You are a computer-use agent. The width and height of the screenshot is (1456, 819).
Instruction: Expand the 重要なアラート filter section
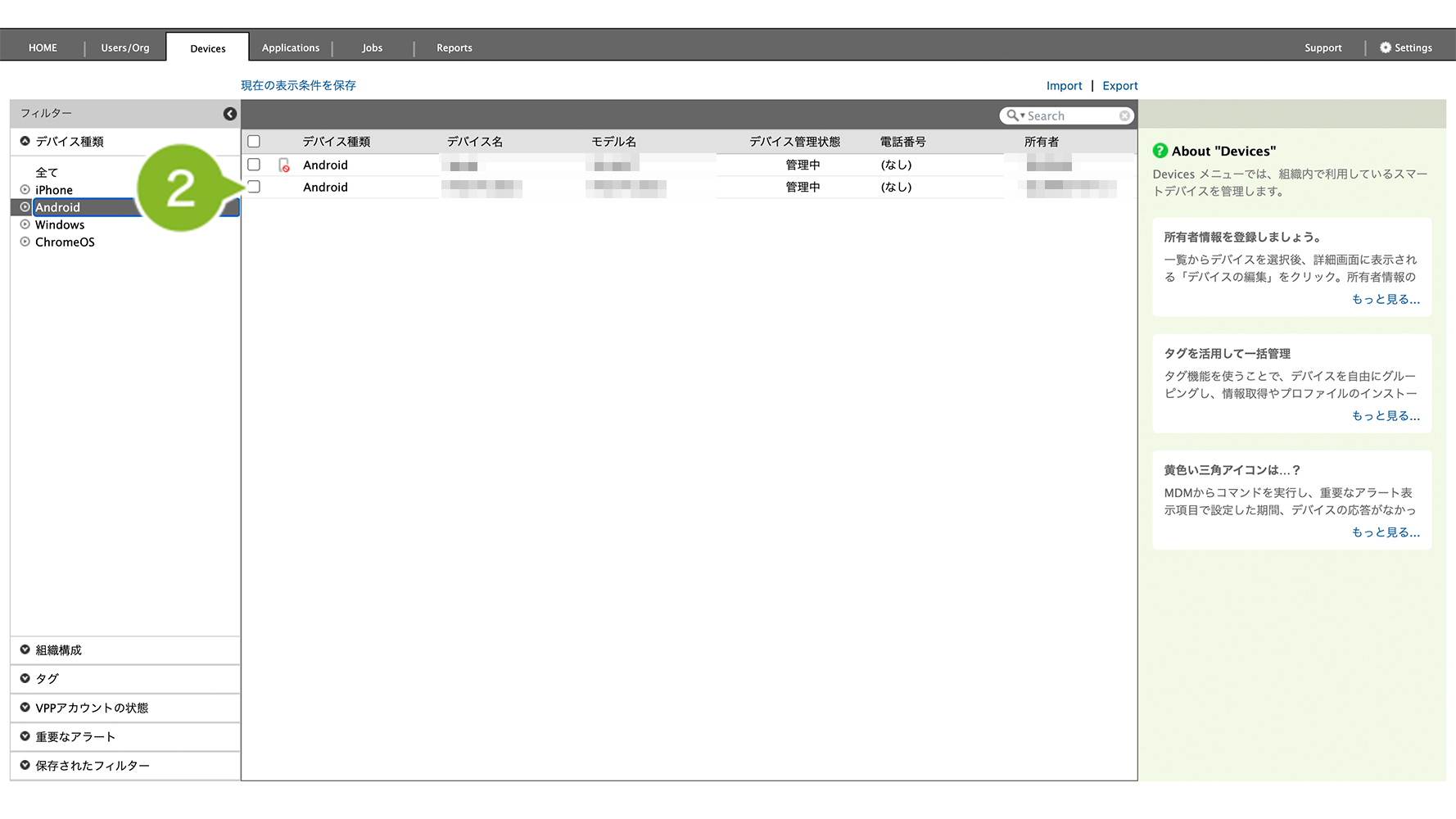tap(75, 737)
